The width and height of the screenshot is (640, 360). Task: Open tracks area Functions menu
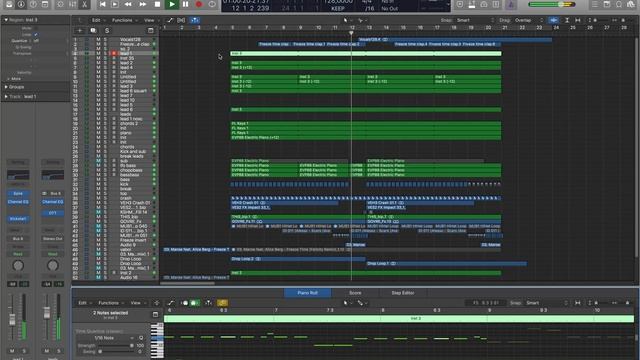tap(124, 20)
